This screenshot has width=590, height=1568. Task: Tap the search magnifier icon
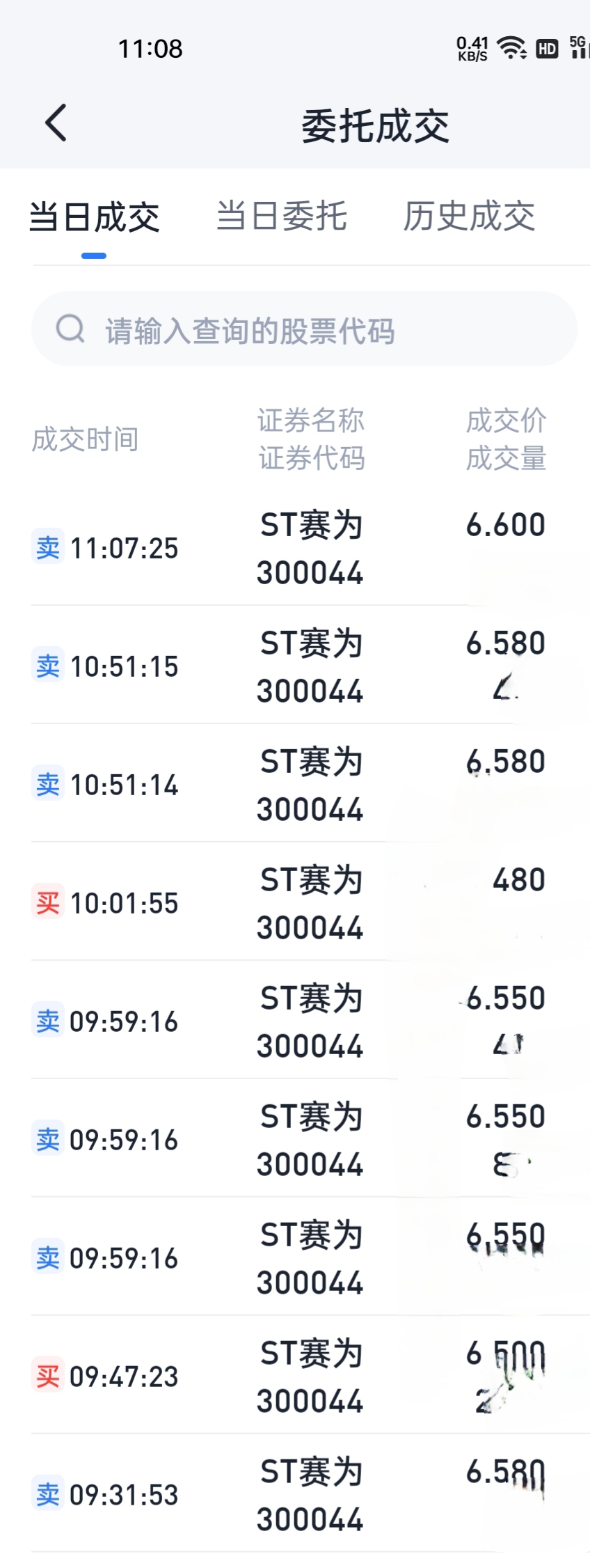(70, 328)
